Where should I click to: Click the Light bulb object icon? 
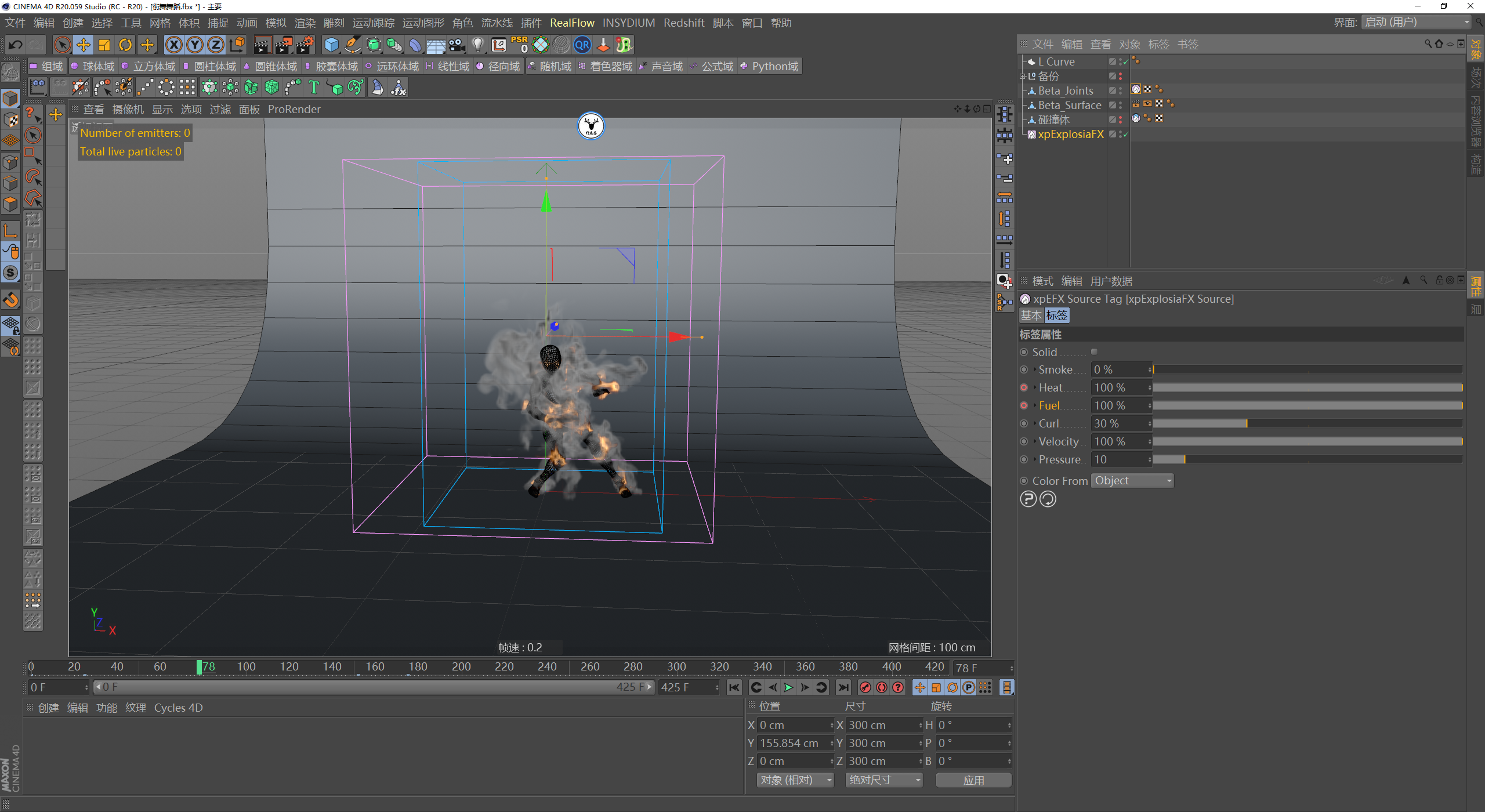coord(477,45)
